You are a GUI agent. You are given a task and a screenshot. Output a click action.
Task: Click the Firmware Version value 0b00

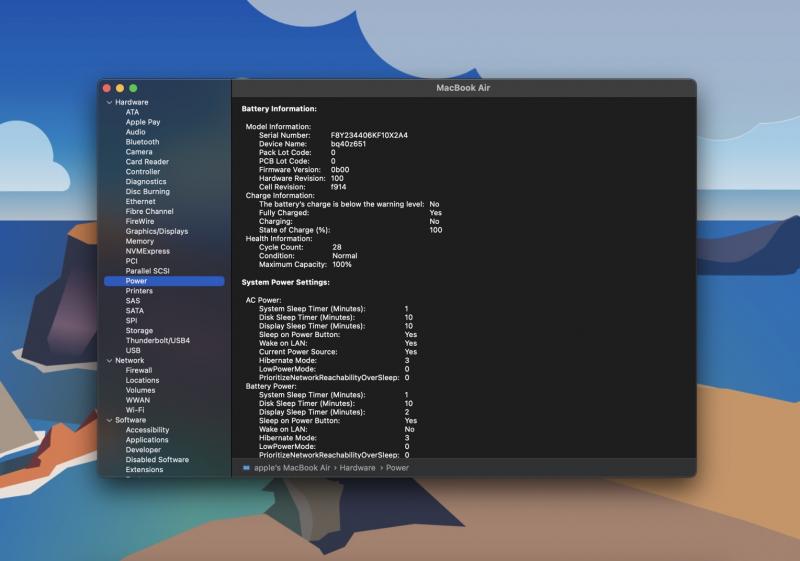(x=340, y=170)
